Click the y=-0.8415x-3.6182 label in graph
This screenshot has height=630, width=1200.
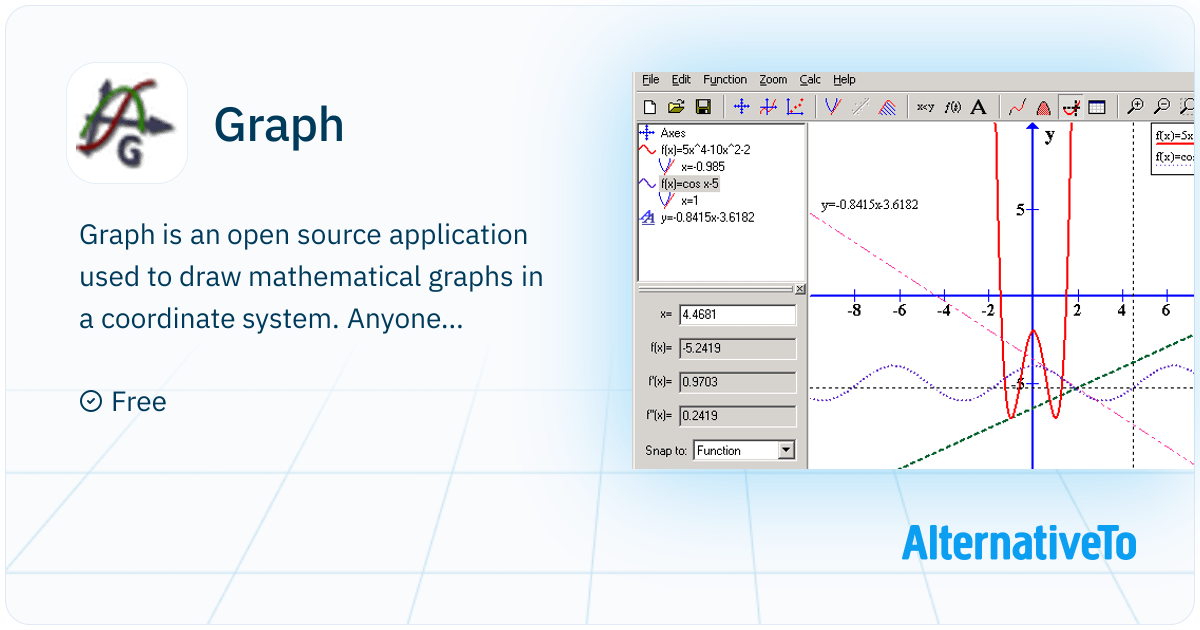tap(869, 205)
